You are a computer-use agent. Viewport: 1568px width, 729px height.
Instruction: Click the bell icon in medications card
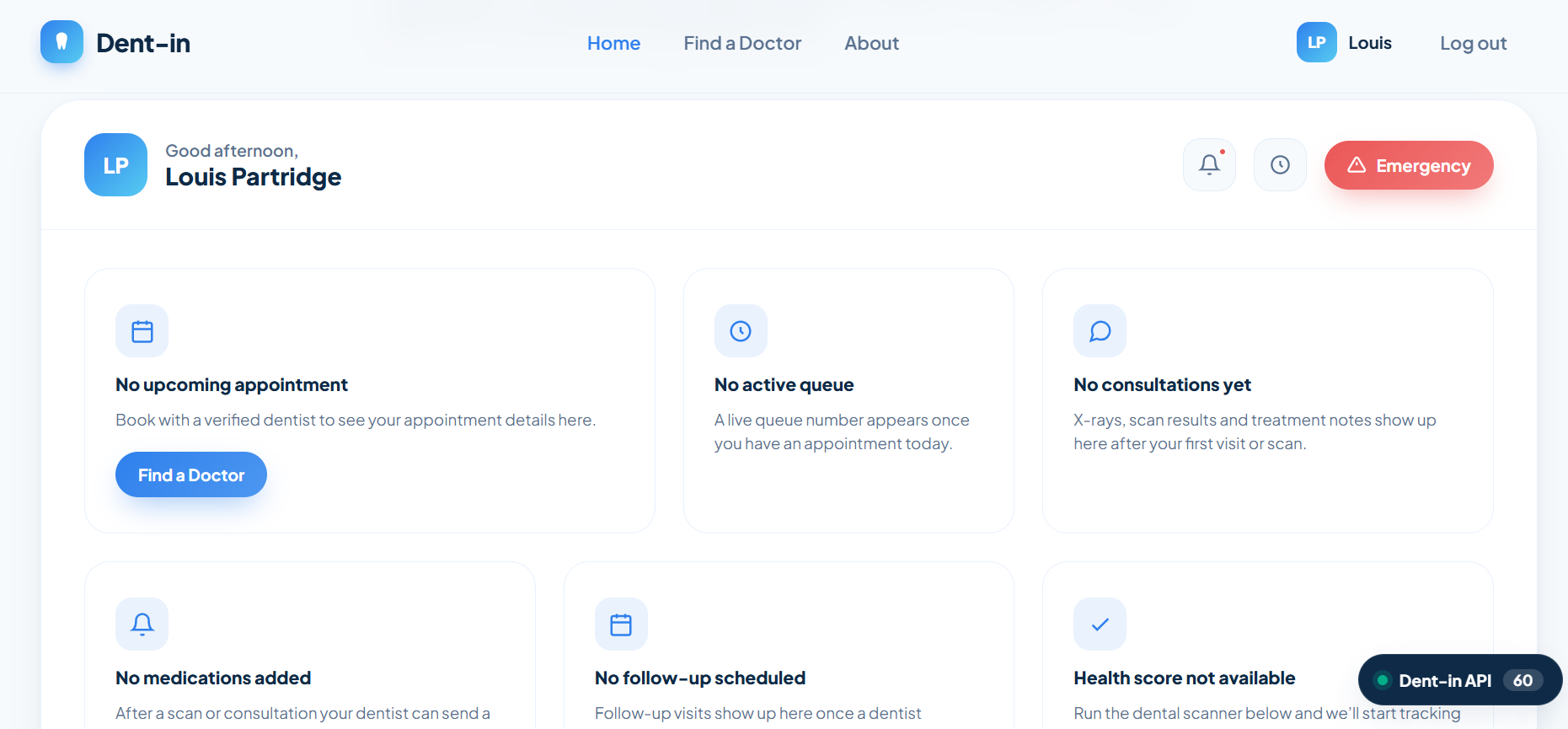(142, 624)
